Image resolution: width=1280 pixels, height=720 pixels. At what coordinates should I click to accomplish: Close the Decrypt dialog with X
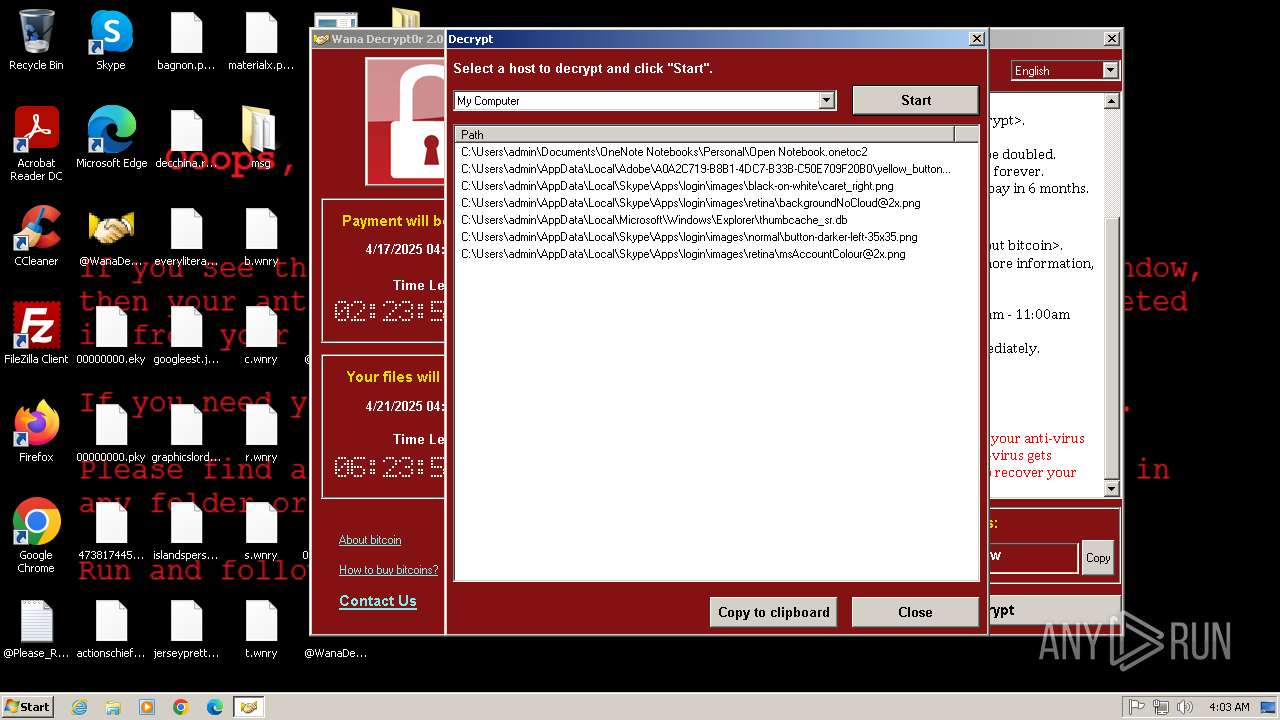point(976,39)
